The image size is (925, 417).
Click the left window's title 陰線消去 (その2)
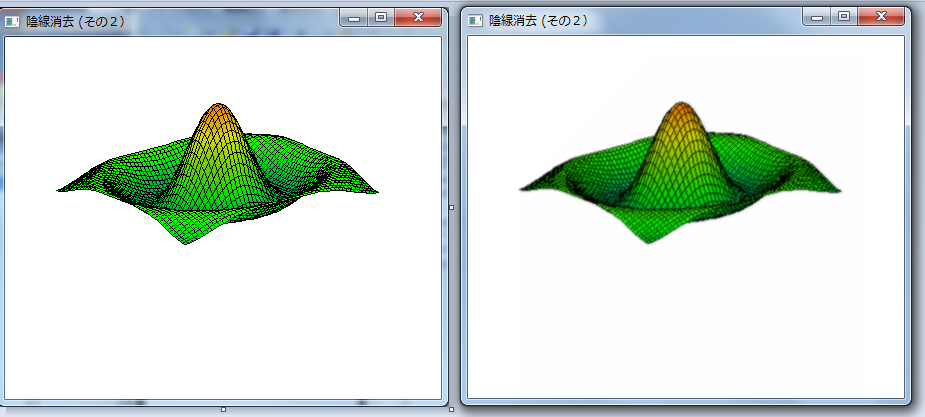click(76, 22)
